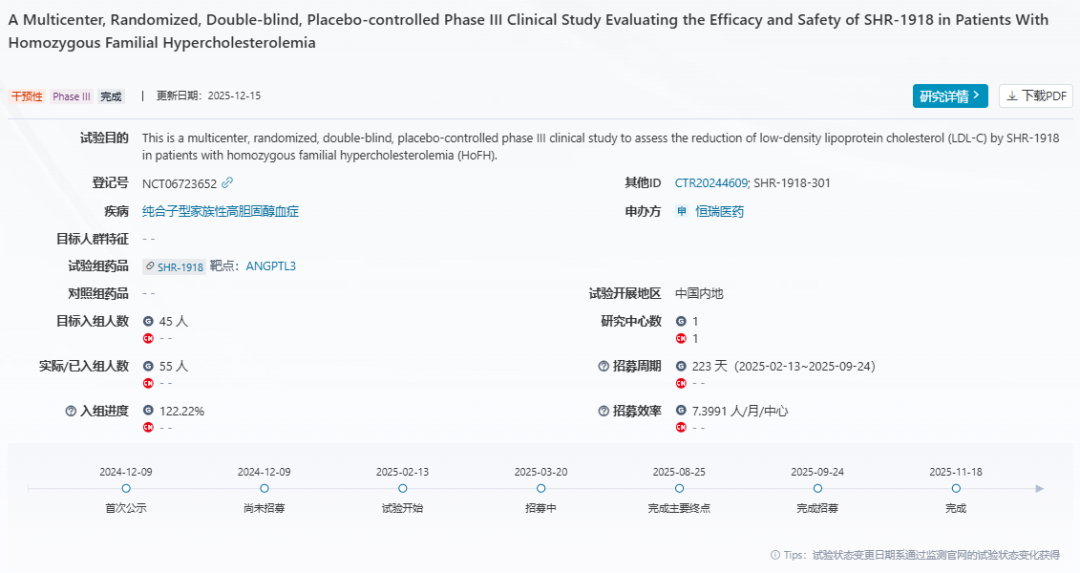Open the ANGPTL3 target link
The width and height of the screenshot is (1080, 573).
tap(271, 266)
